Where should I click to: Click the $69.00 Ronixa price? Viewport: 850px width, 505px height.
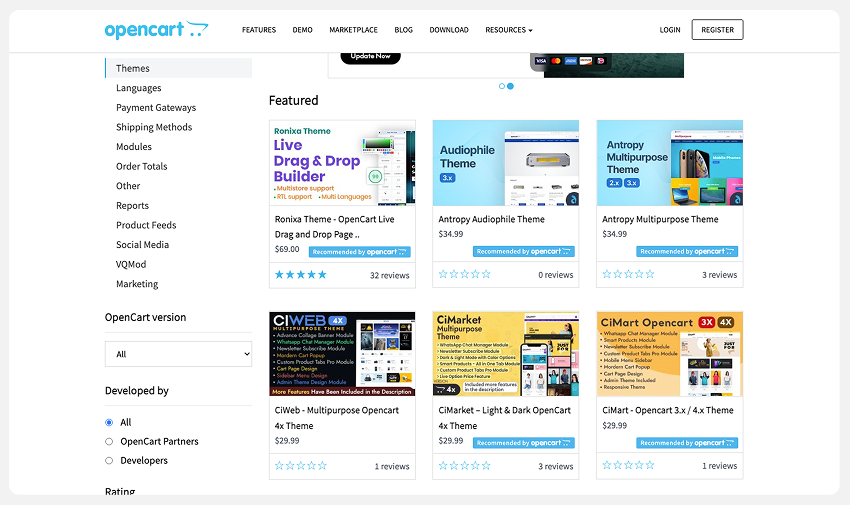[x=287, y=249]
